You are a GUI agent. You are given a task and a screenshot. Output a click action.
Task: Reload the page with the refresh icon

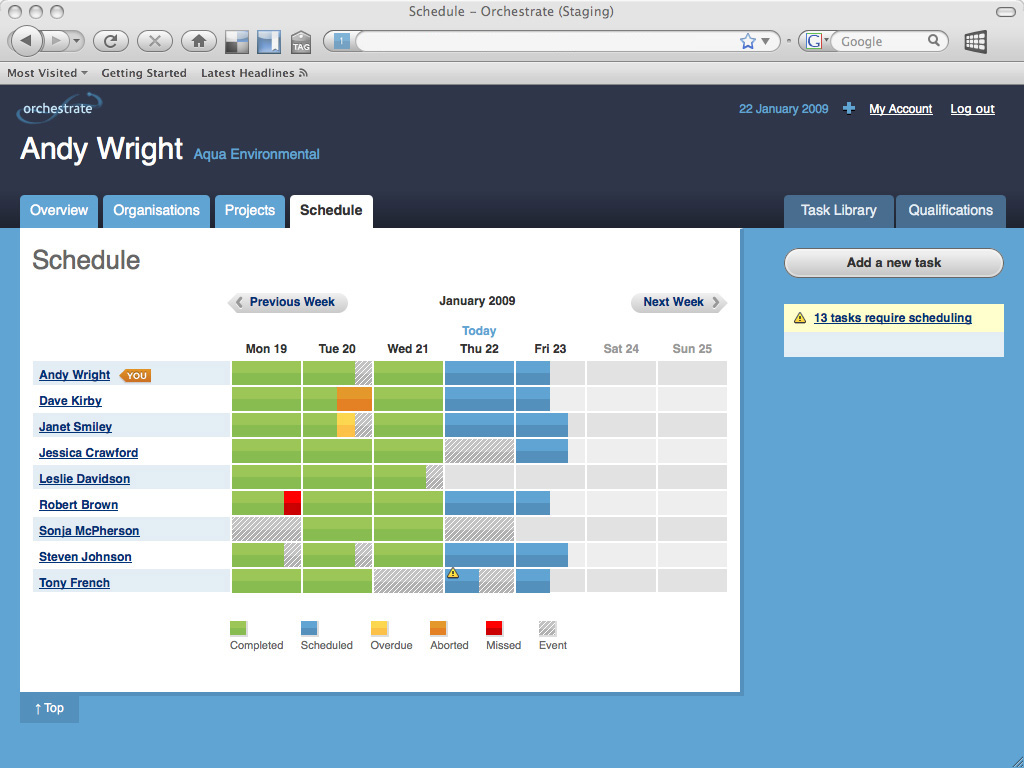pyautogui.click(x=110, y=41)
